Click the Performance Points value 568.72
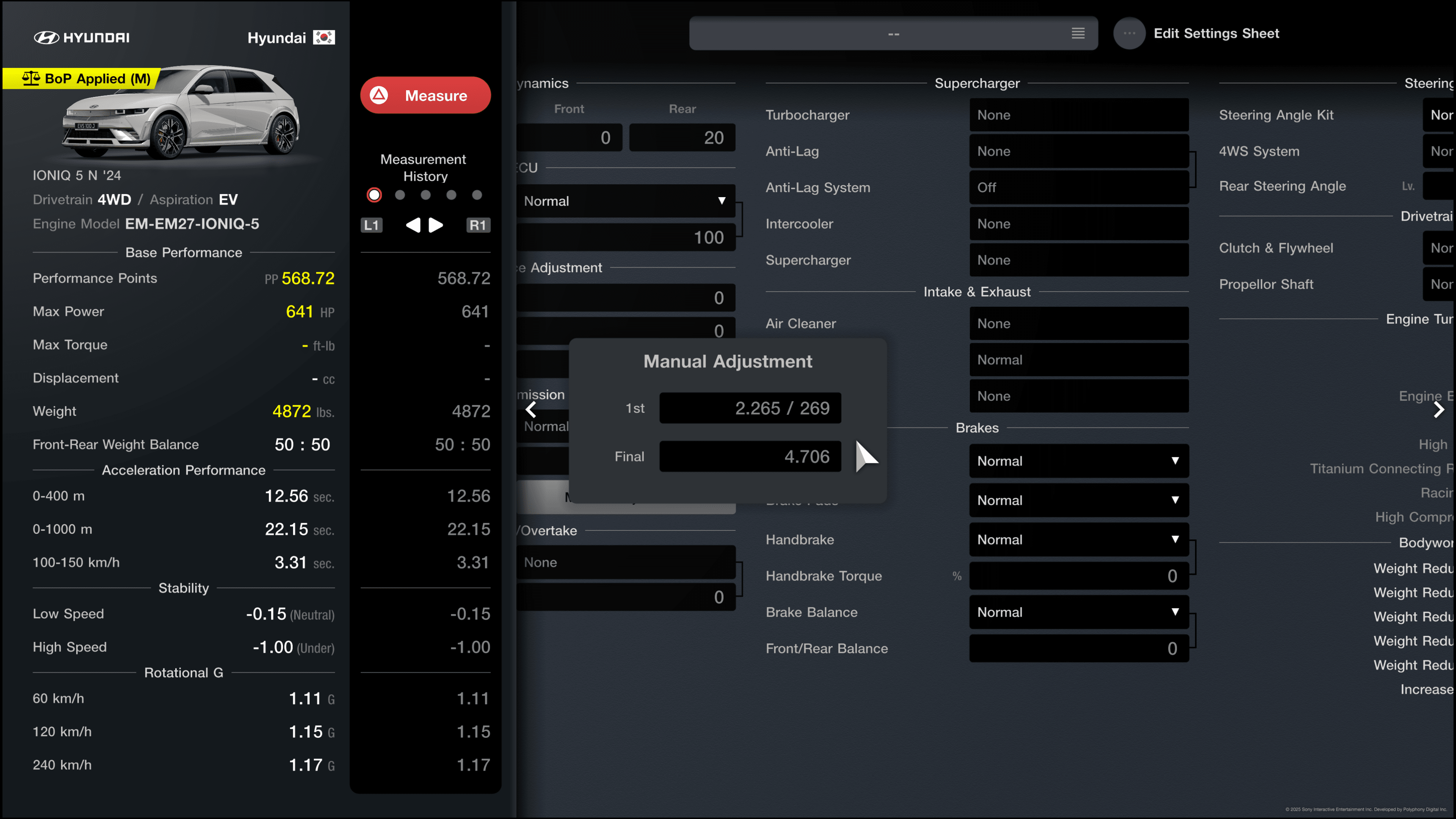Screen dimensions: 1456x819 (308, 278)
